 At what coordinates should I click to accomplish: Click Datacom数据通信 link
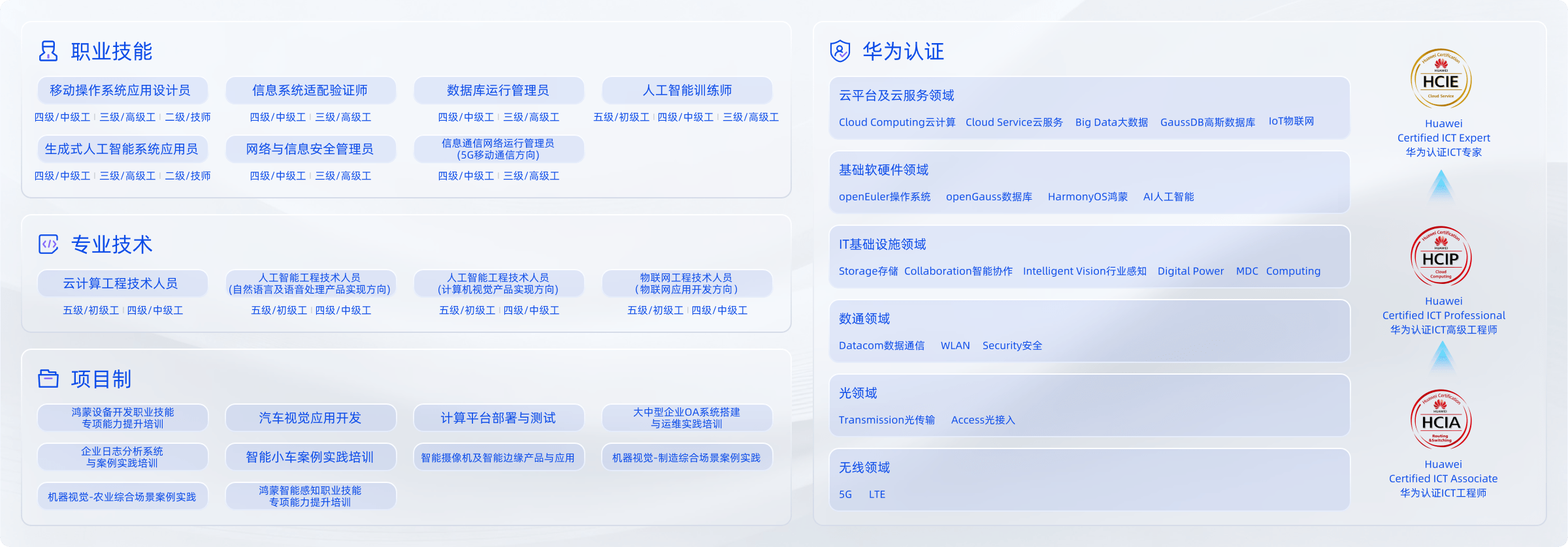(x=881, y=345)
